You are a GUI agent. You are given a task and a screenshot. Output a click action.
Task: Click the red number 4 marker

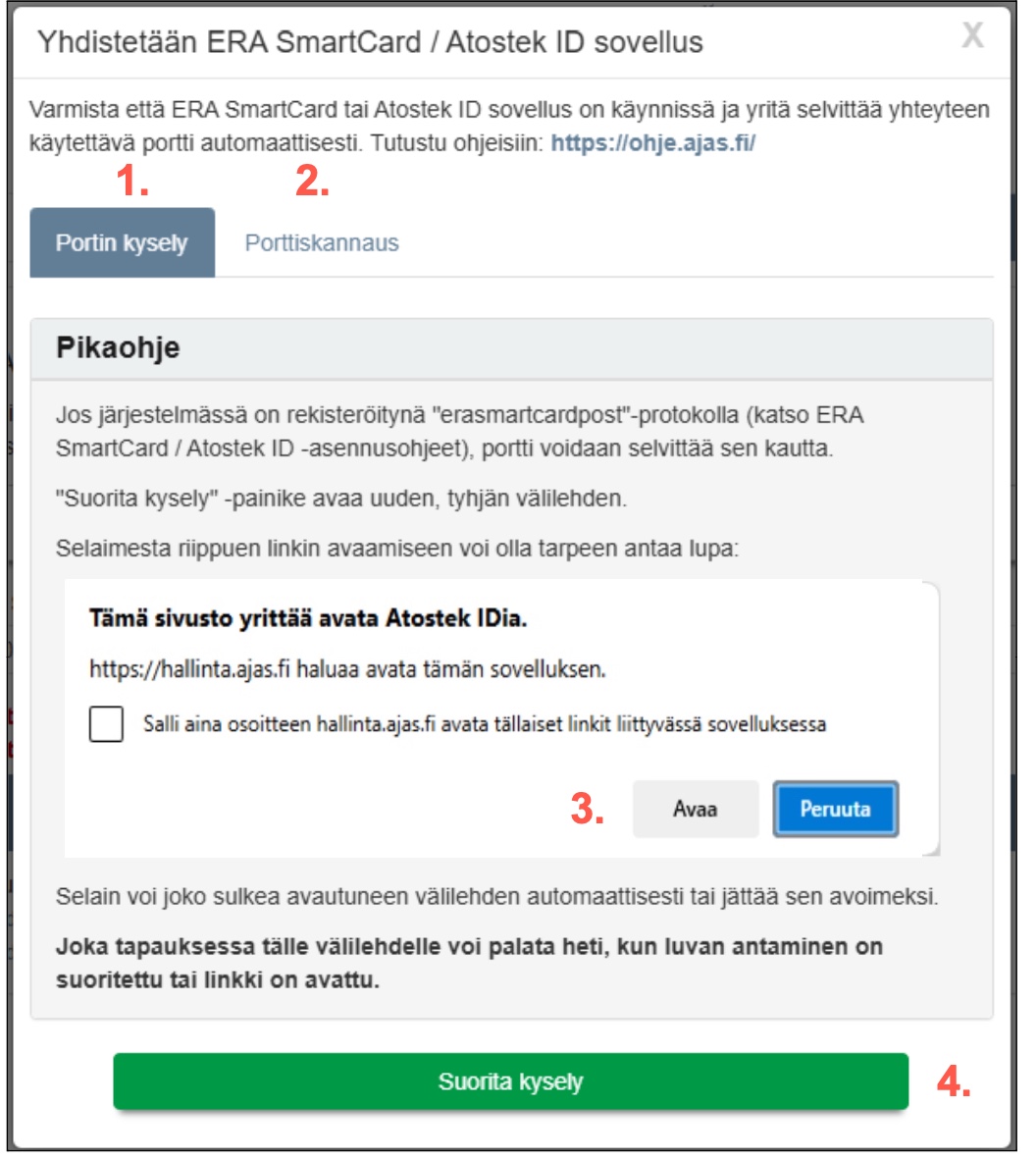coord(953,1081)
